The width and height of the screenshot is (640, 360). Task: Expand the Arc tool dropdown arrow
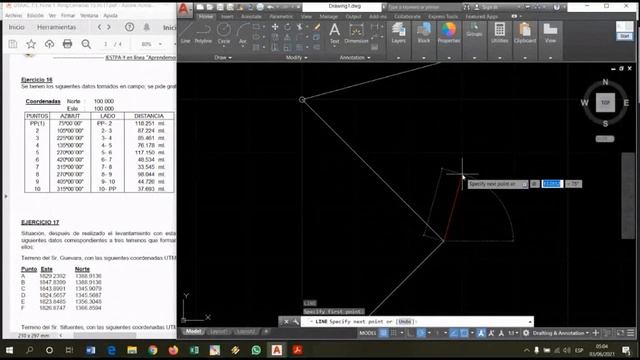243,46
